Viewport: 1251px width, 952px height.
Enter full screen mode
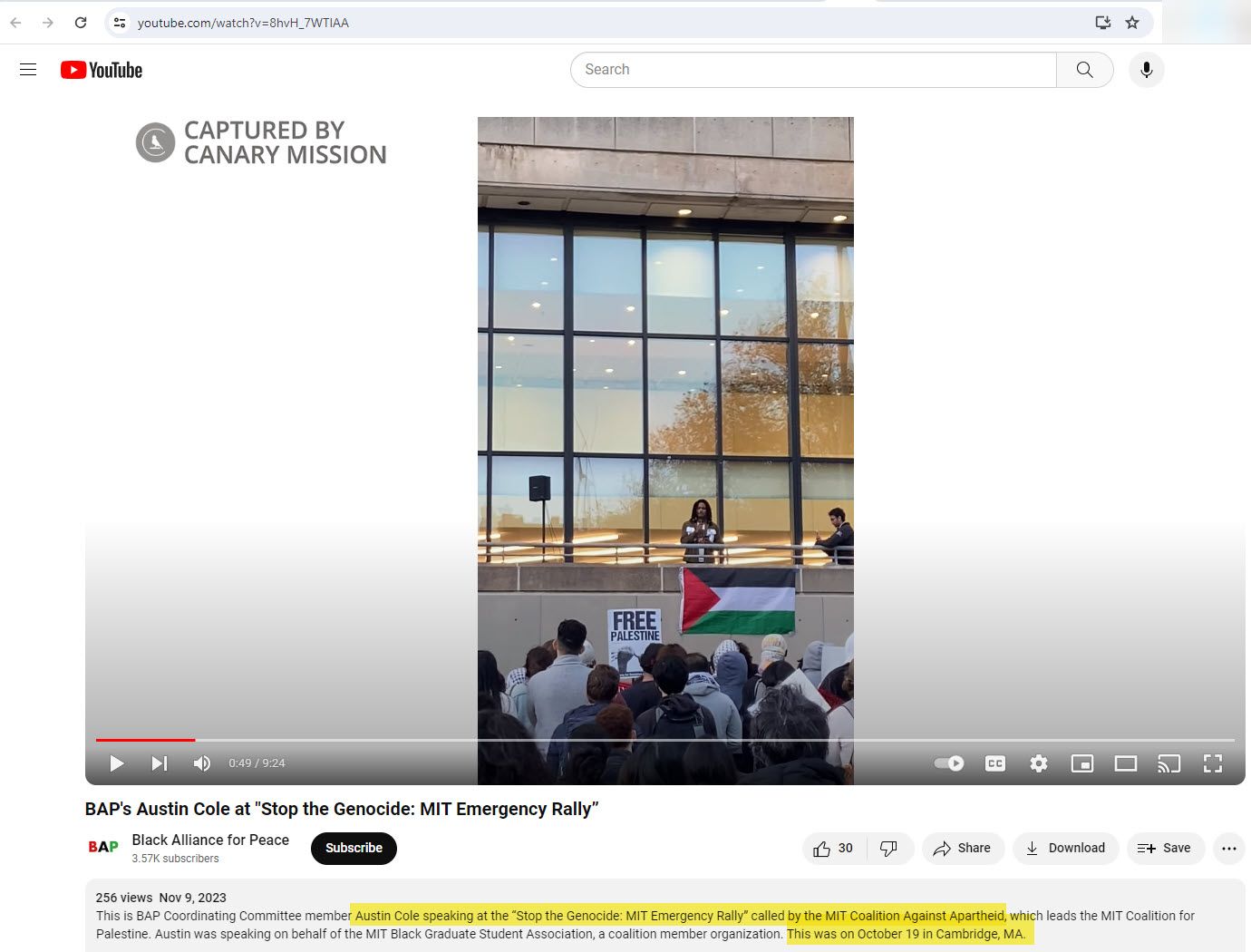[x=1212, y=763]
